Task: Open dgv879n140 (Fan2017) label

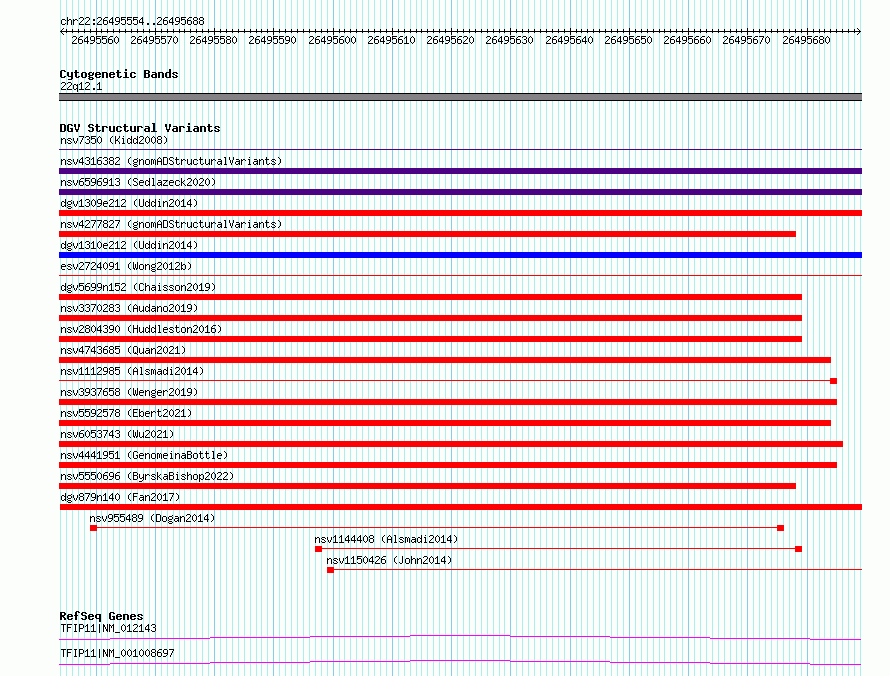Action: point(120,497)
